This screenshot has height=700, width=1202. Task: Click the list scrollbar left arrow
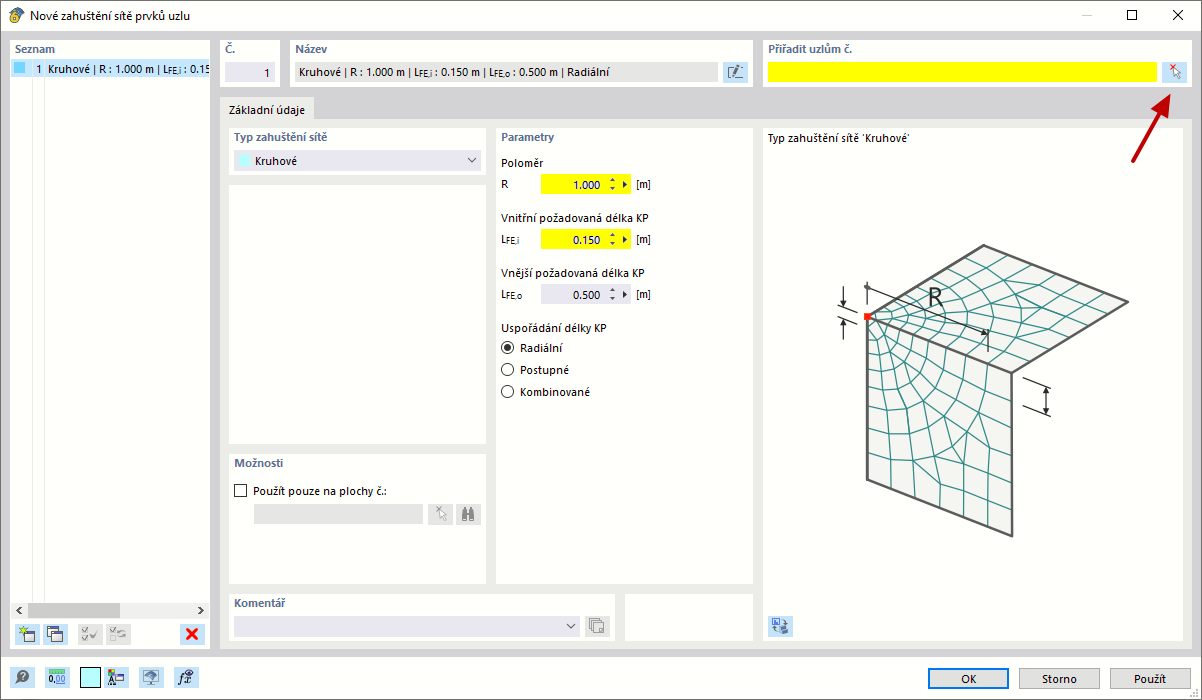(x=19, y=610)
